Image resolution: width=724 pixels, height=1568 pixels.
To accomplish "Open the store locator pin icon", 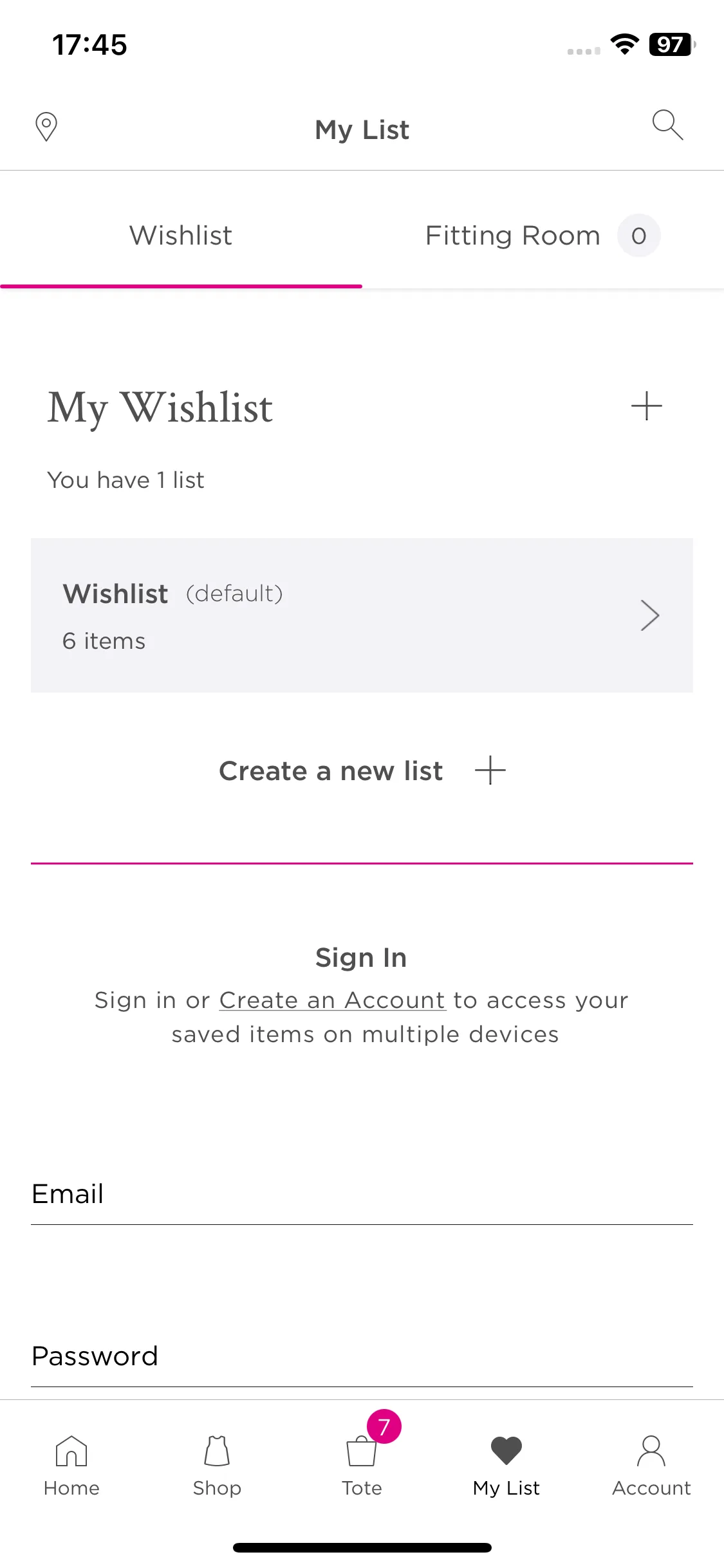I will point(46,127).
